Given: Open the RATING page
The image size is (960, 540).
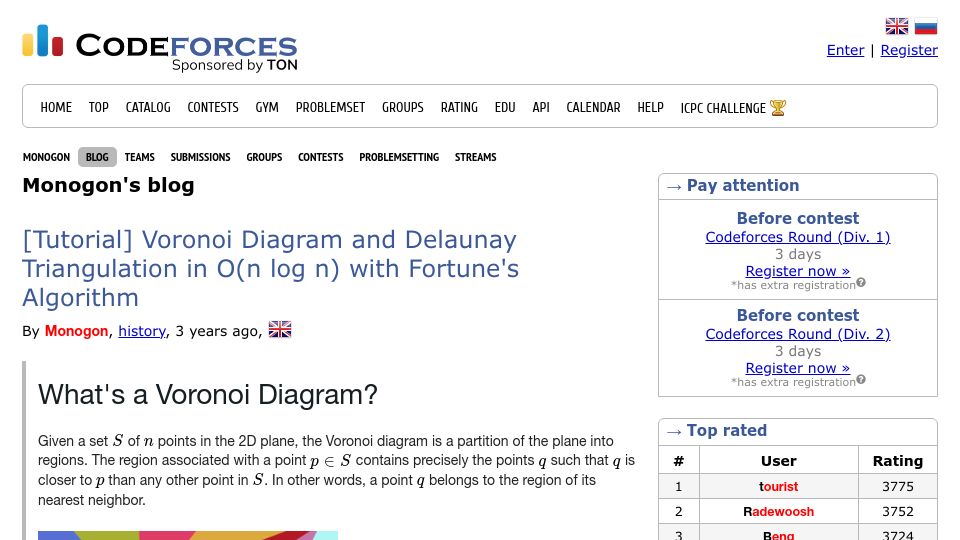Looking at the screenshot, I should pyautogui.click(x=459, y=107).
